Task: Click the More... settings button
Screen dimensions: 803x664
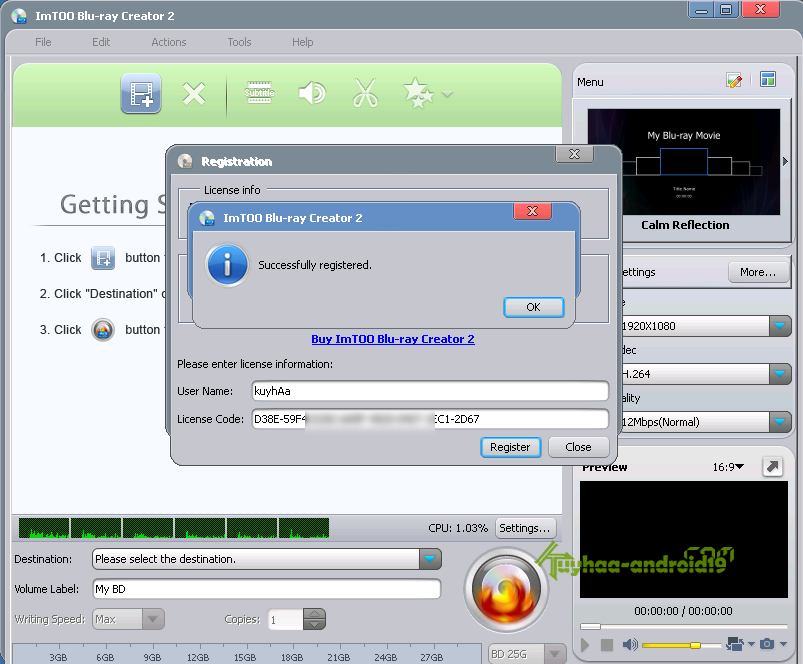Action: pyautogui.click(x=758, y=272)
